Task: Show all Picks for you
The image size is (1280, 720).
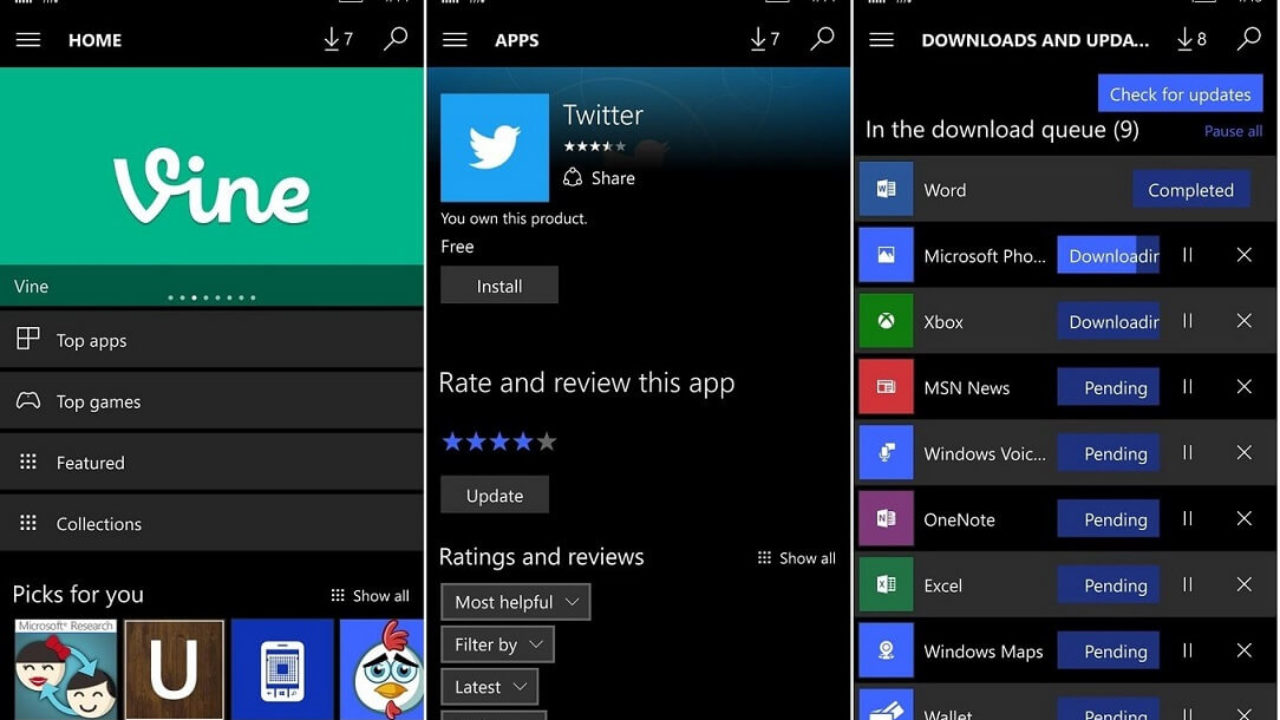Action: [370, 596]
